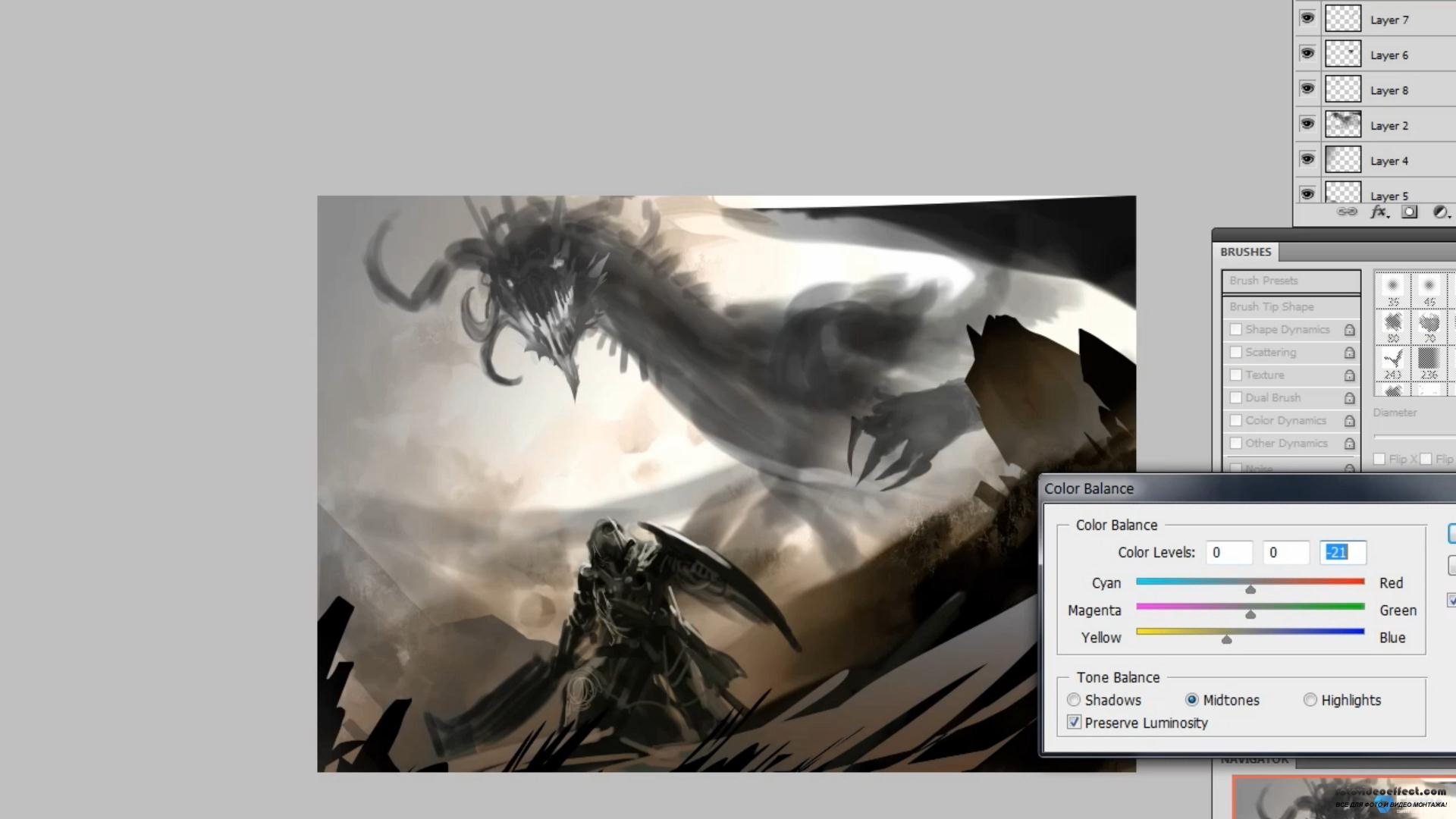This screenshot has height=819, width=1456.
Task: Open Brush Presets section
Action: tap(1291, 281)
